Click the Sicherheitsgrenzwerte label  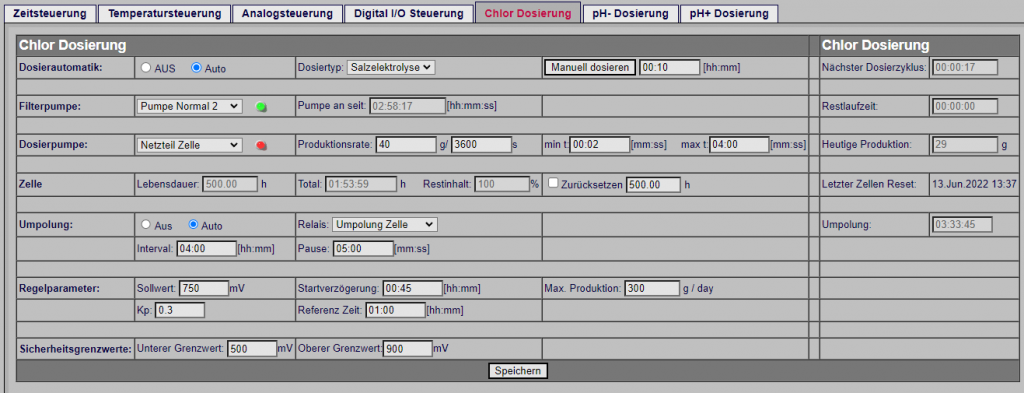click(75, 349)
